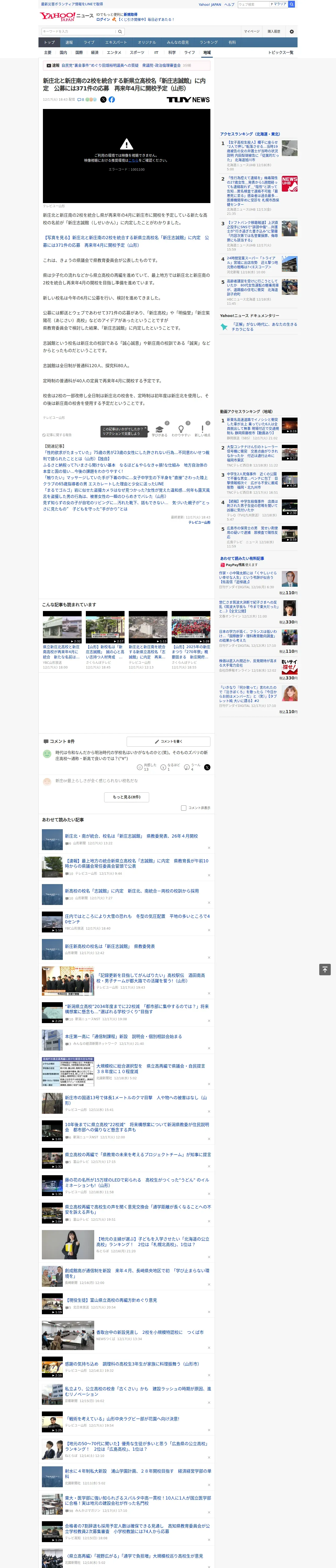Open settings via the gear icon
Image resolution: width=336 pixels, height=1568 pixels.
tap(292, 32)
